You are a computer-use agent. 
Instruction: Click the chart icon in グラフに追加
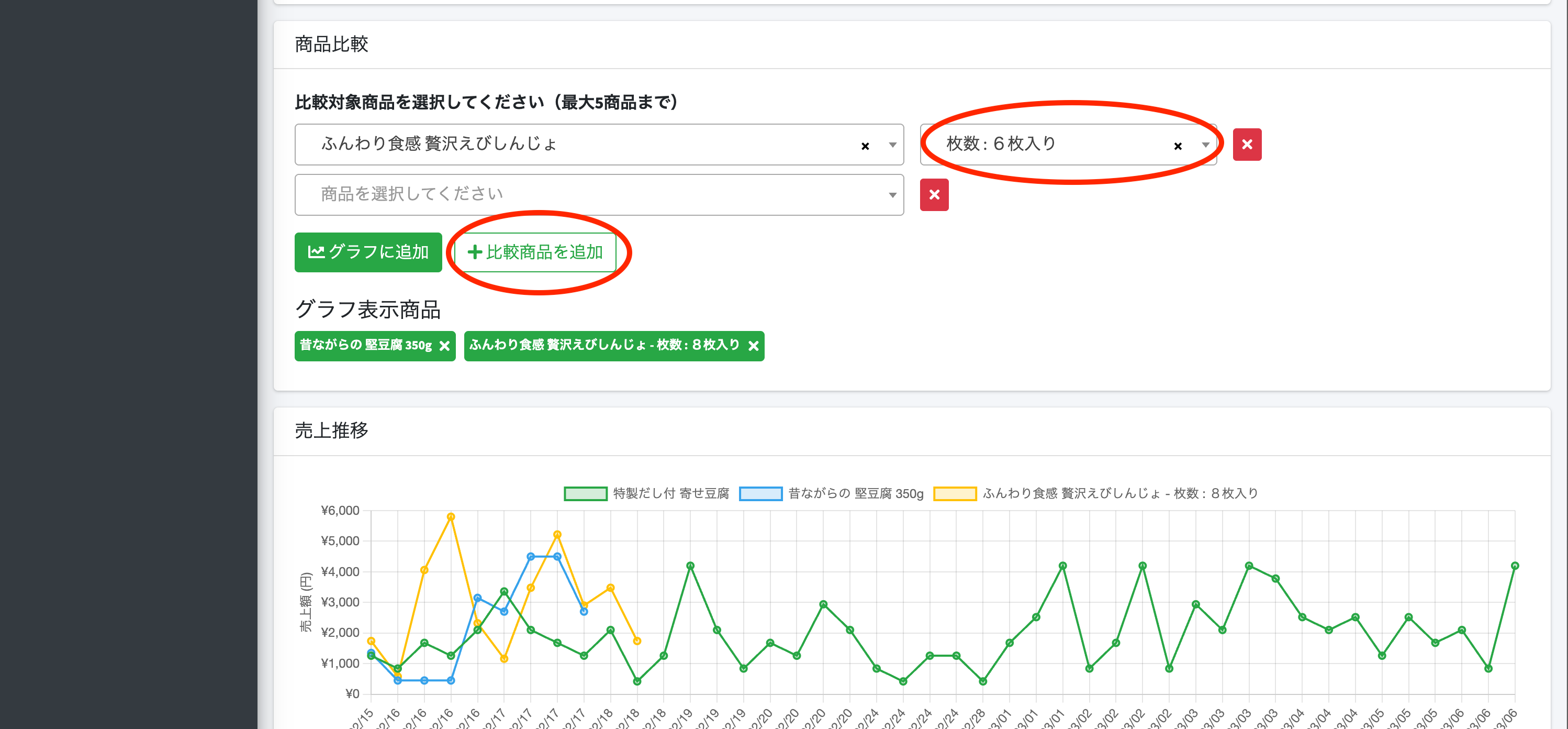click(316, 252)
